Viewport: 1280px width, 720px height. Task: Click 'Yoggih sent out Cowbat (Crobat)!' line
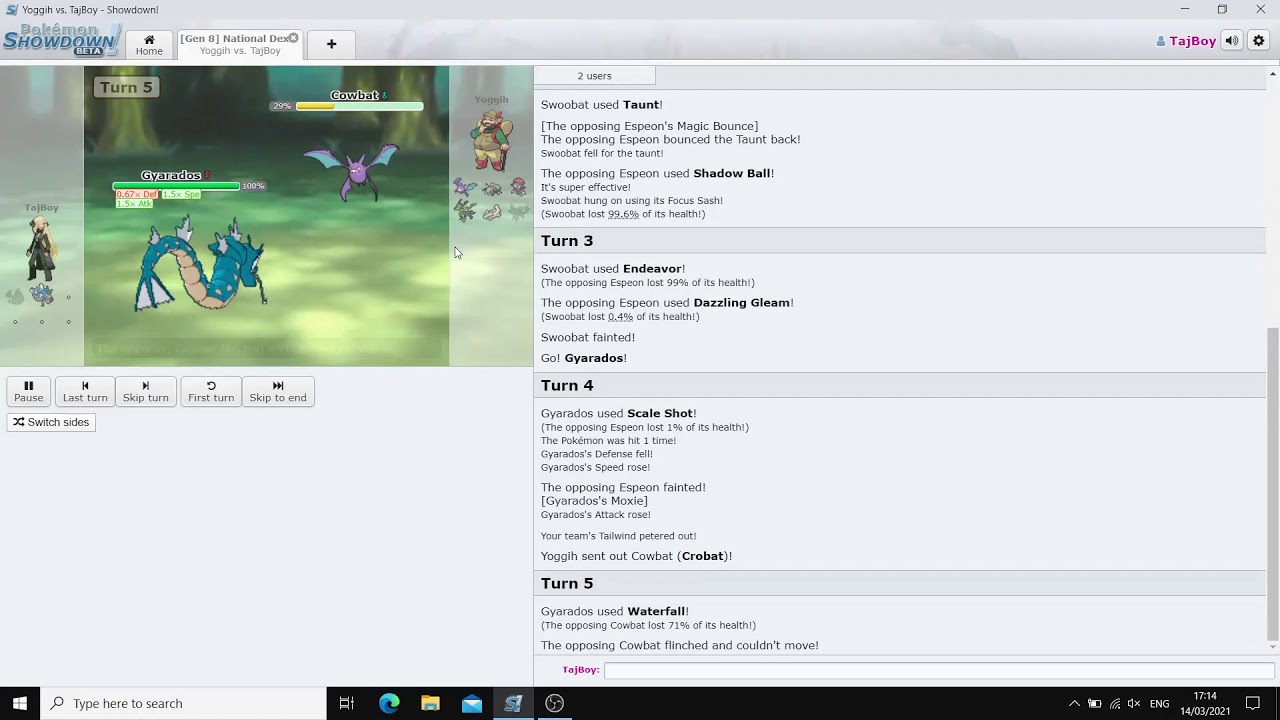637,556
